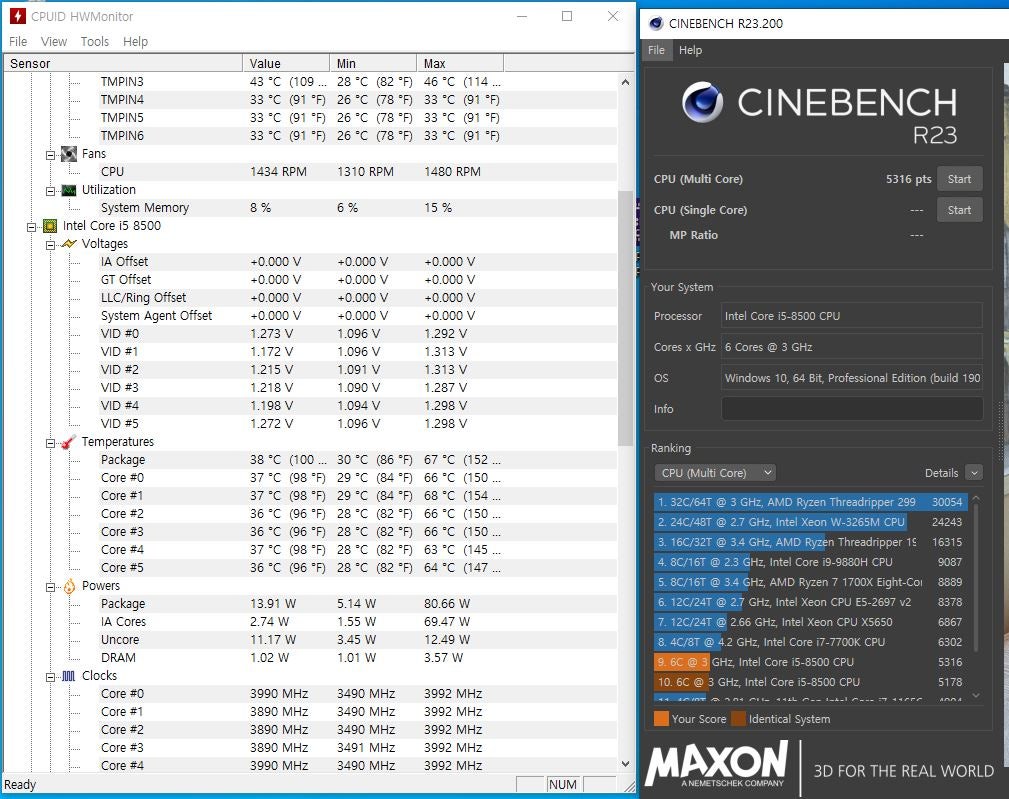Click the Cinebench ranking scroll down arrow

(976, 695)
